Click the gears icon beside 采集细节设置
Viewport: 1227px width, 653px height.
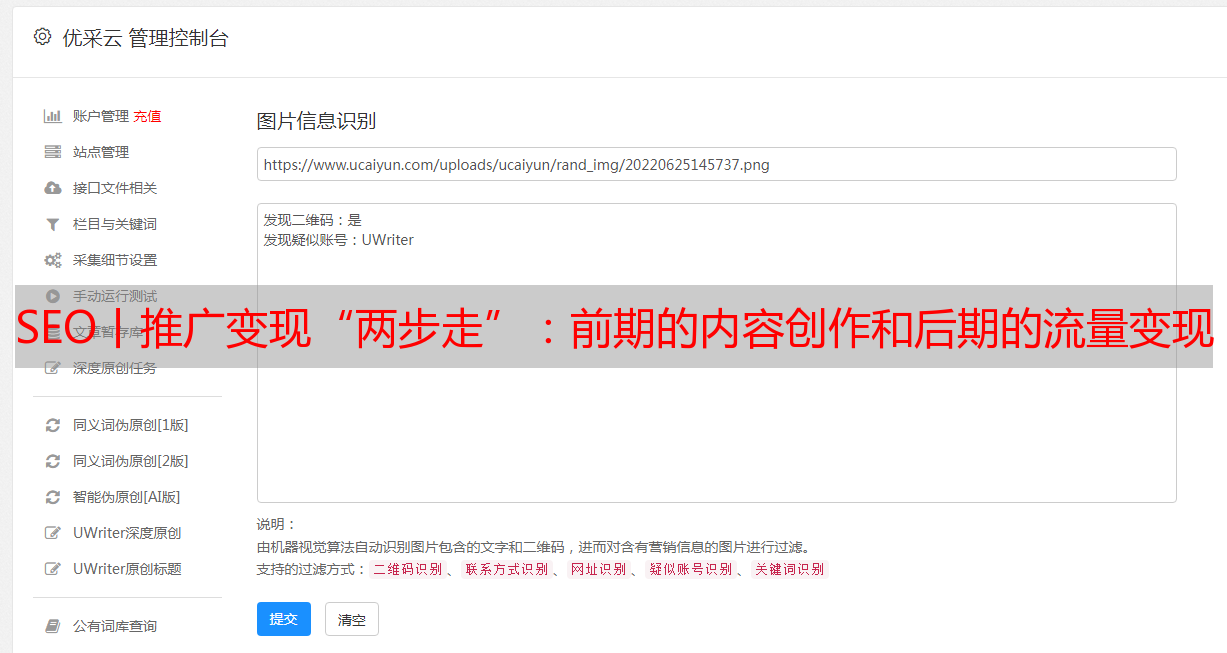[53, 260]
